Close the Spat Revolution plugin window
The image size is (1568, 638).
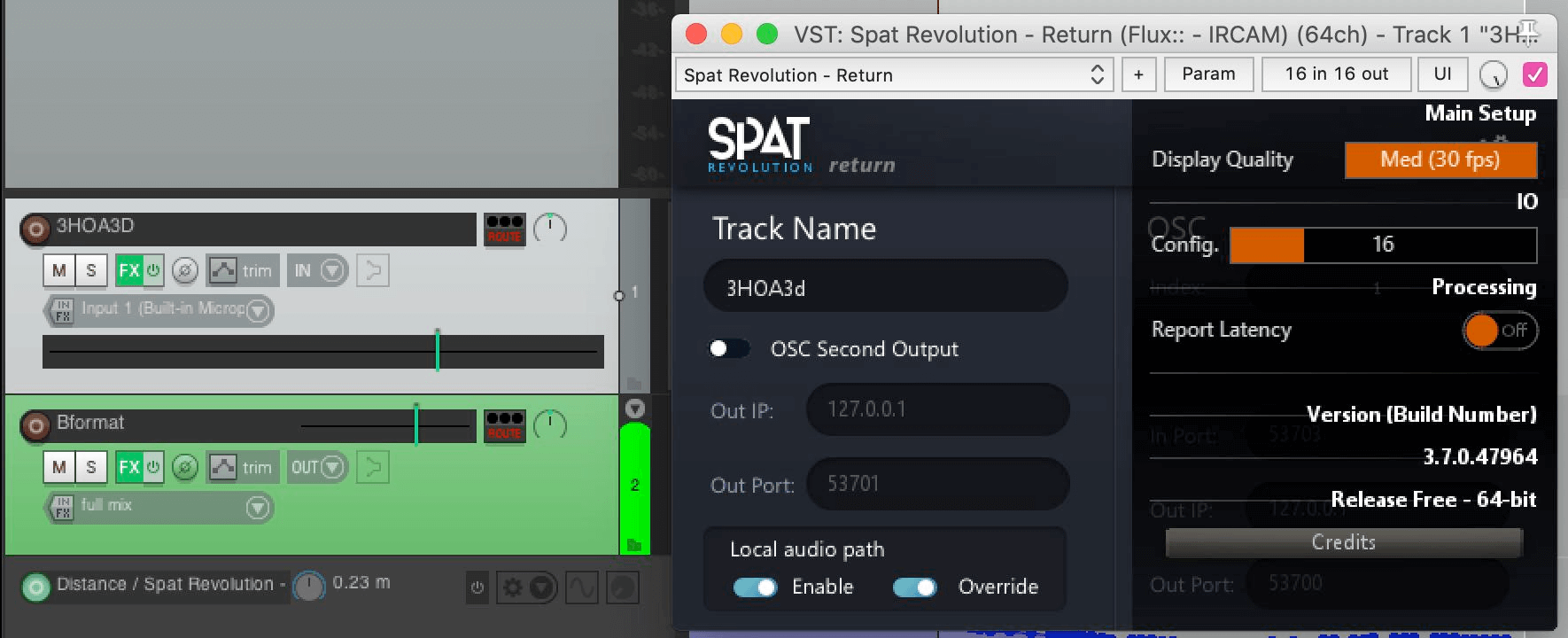pyautogui.click(x=696, y=34)
